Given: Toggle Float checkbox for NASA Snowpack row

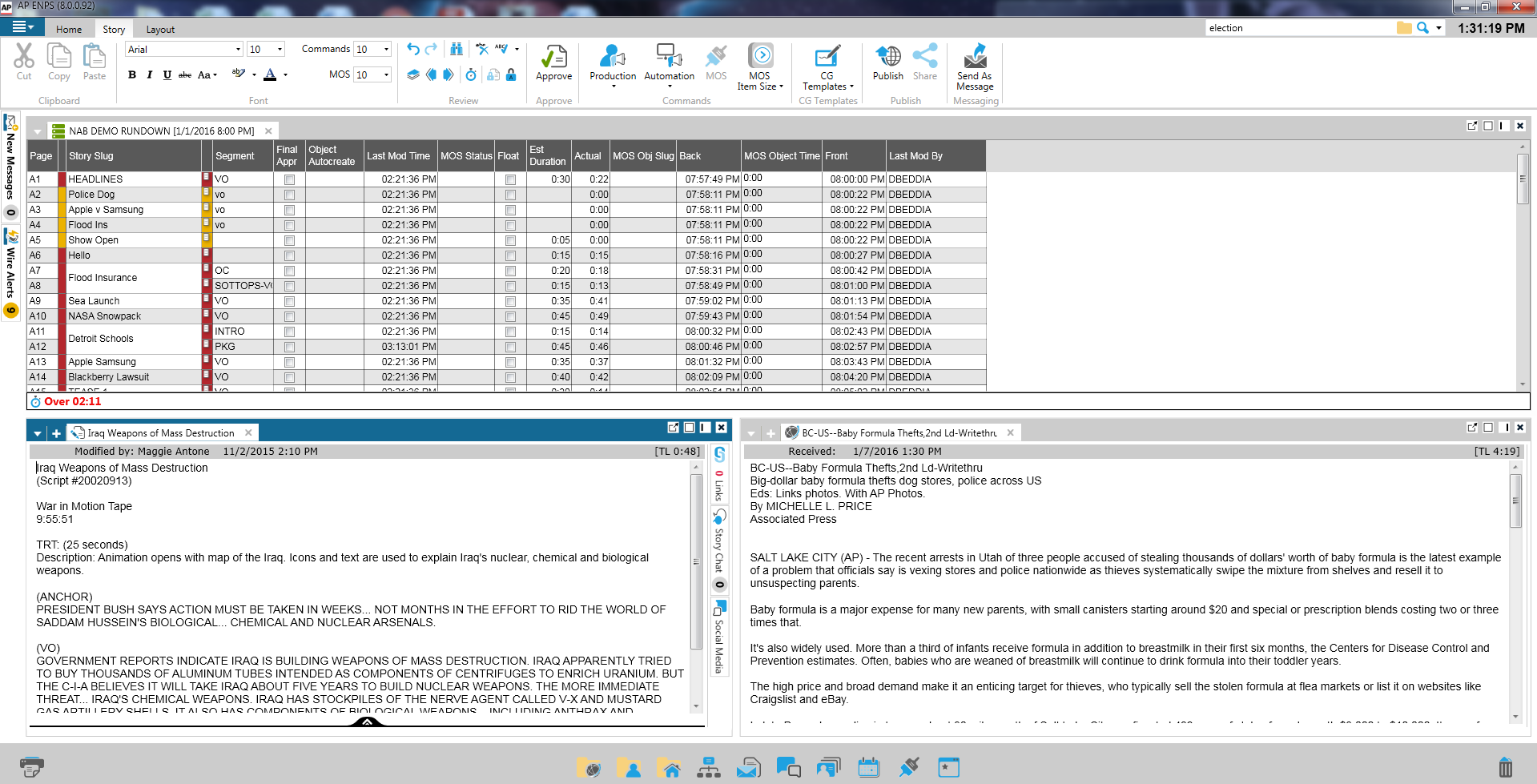Looking at the screenshot, I should click(x=510, y=317).
